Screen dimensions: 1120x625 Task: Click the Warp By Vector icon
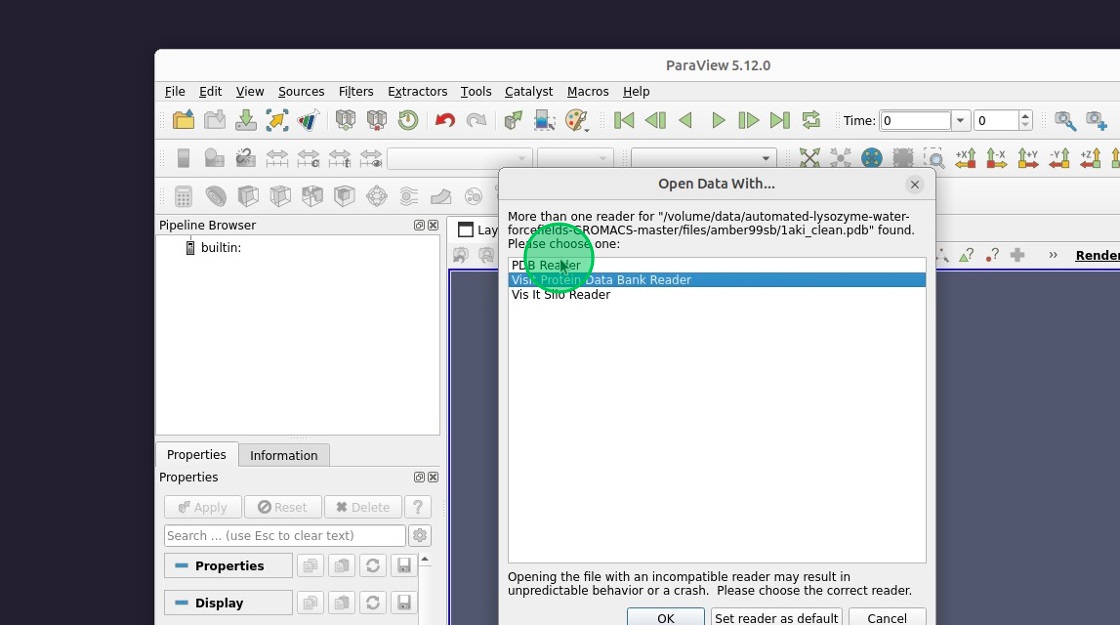tap(441, 196)
